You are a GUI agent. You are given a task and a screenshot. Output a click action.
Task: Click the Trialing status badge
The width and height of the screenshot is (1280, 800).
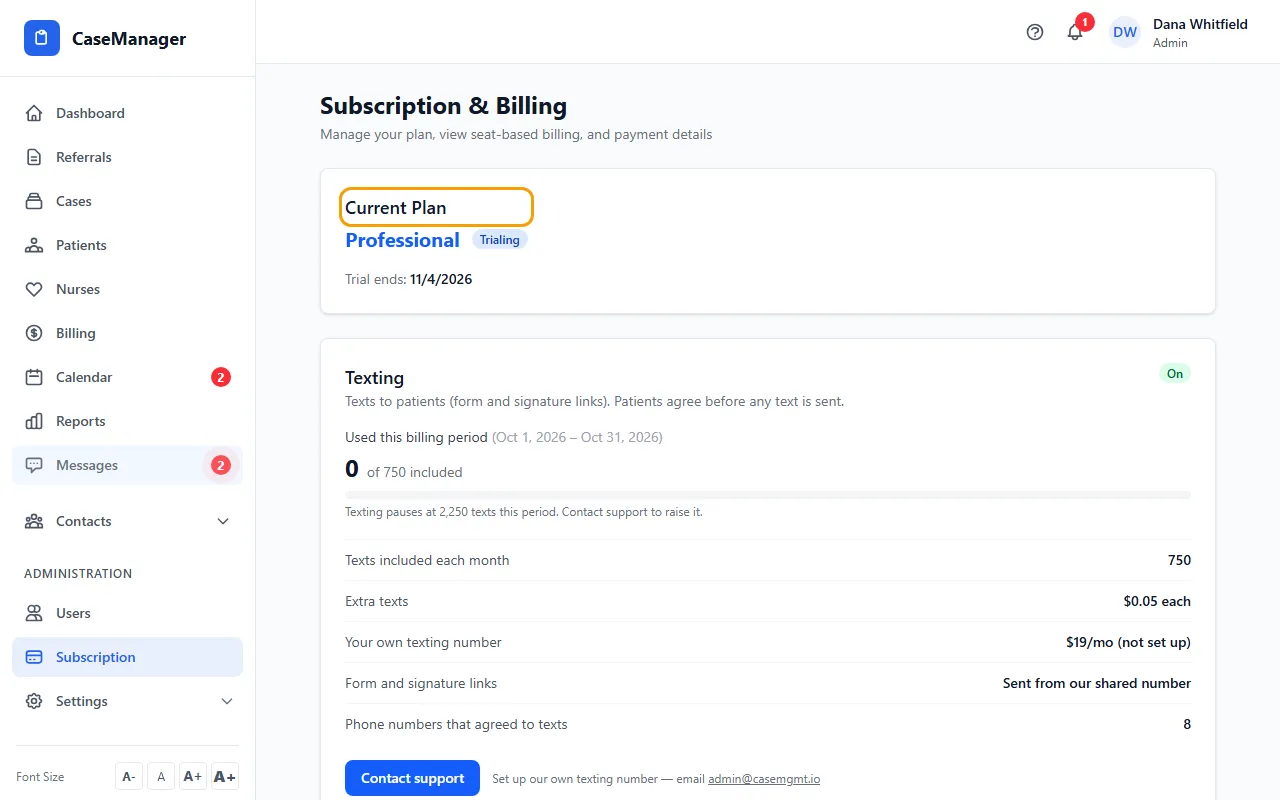point(499,240)
